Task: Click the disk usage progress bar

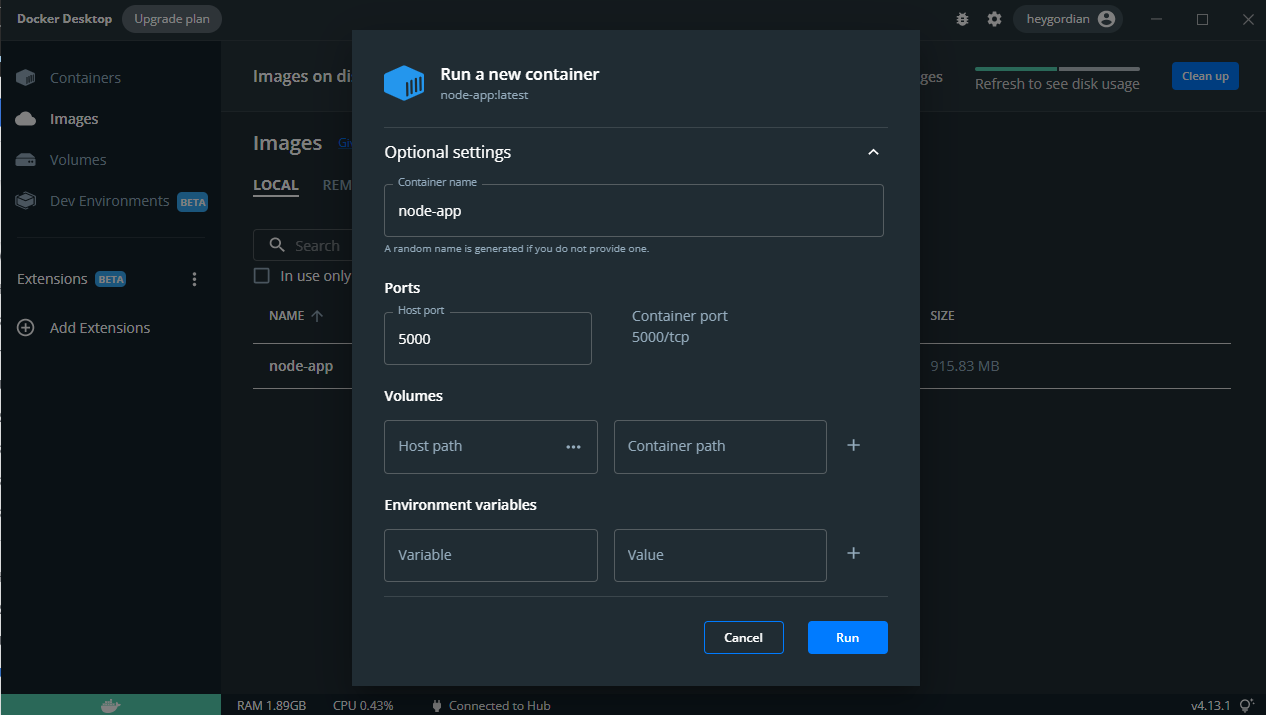Action: click(1057, 69)
